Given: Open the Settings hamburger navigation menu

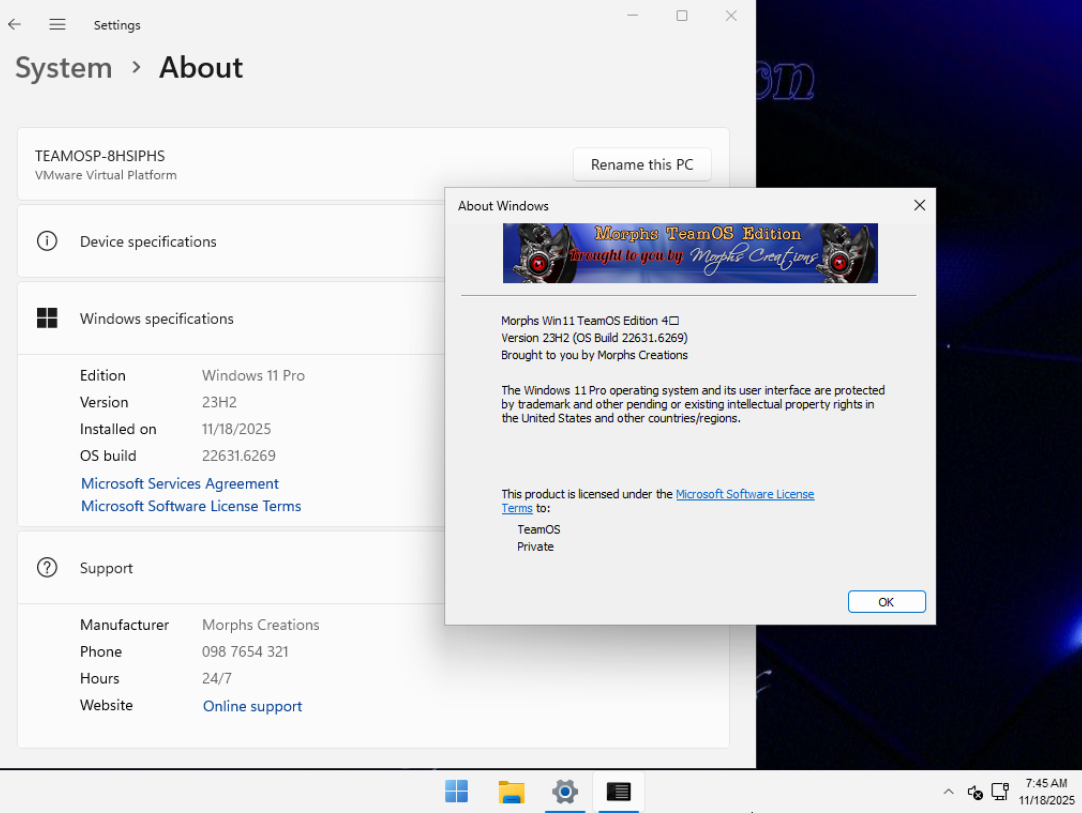Looking at the screenshot, I should coord(57,25).
